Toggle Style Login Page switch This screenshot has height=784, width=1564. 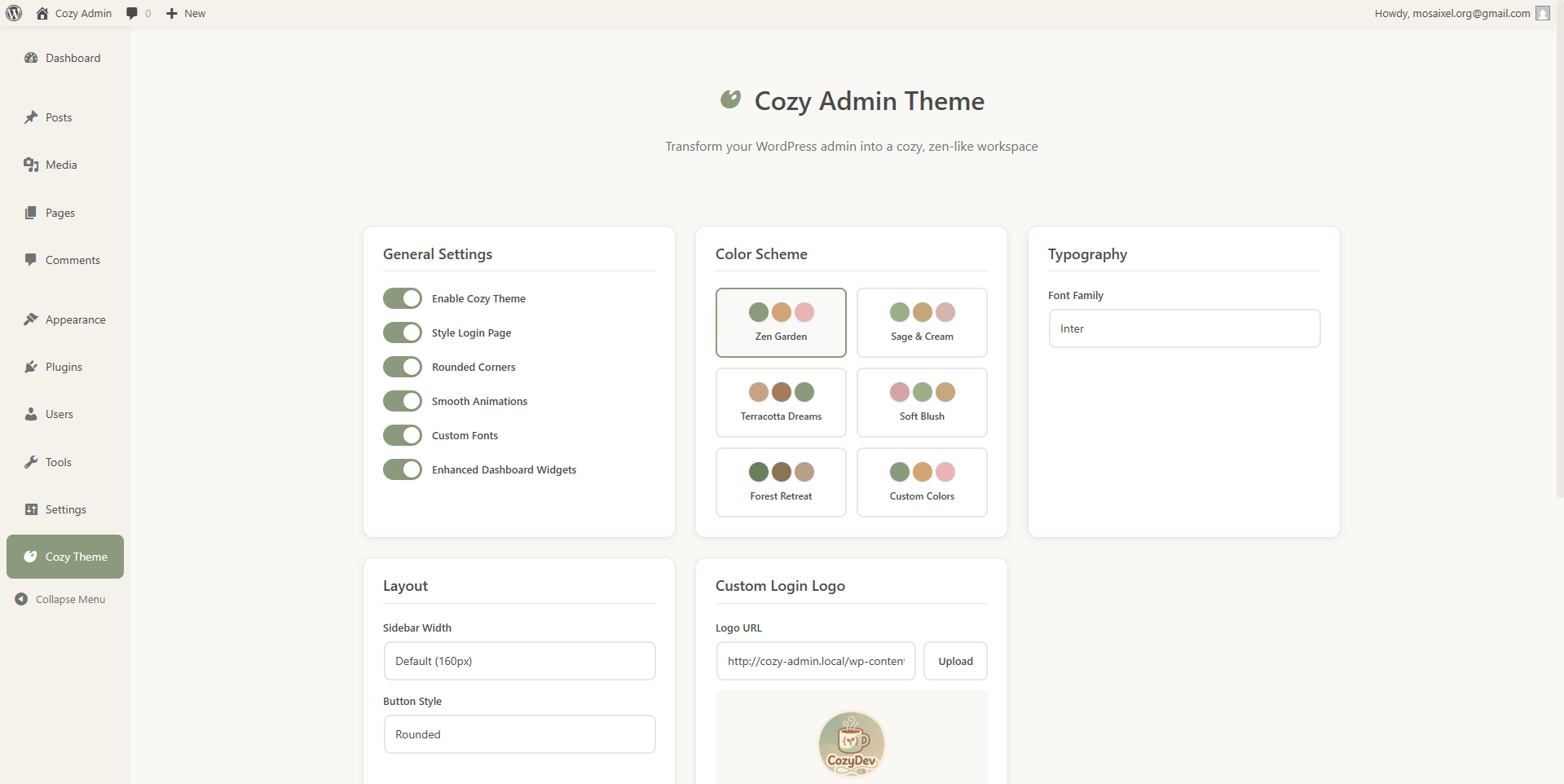click(x=403, y=333)
